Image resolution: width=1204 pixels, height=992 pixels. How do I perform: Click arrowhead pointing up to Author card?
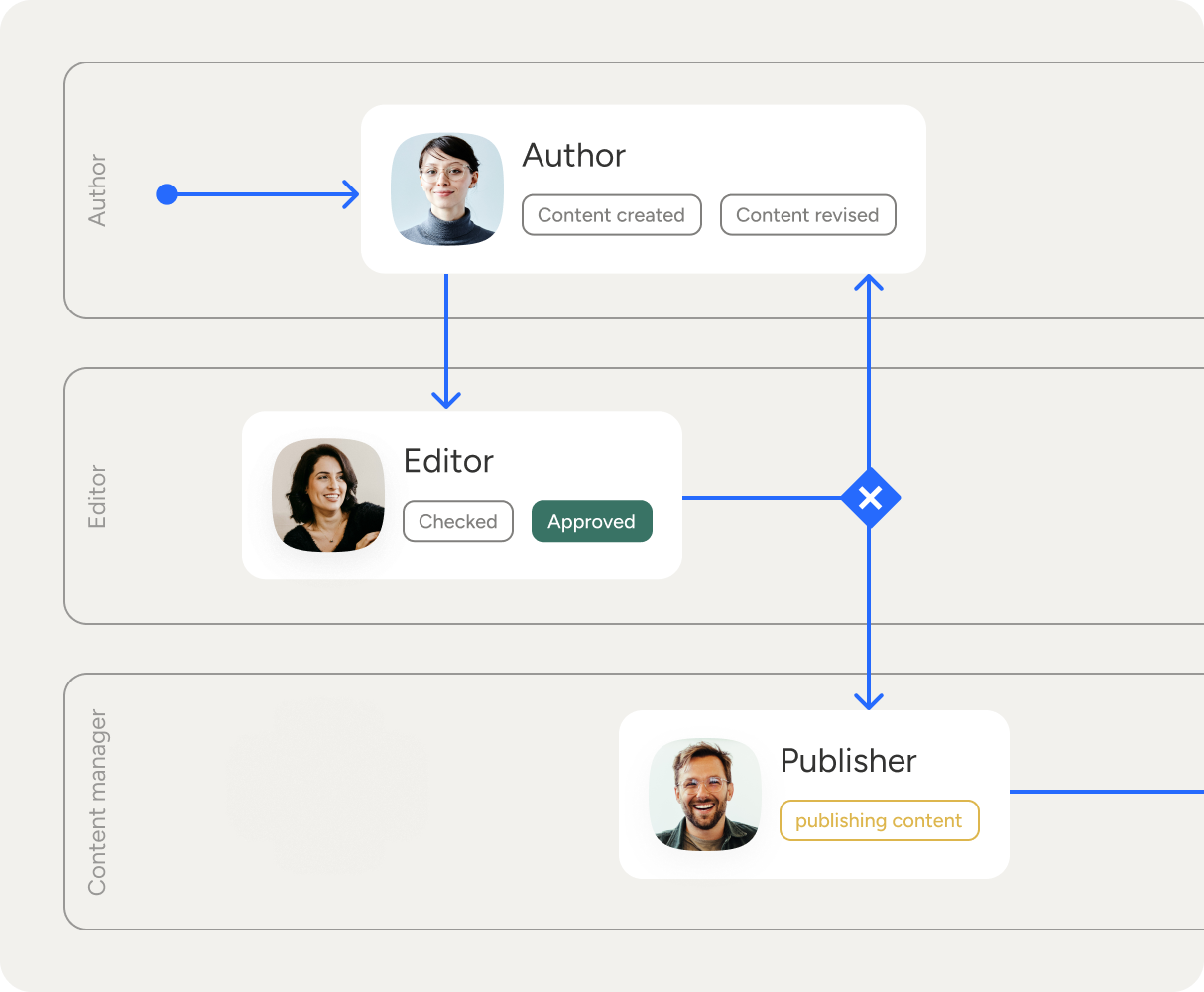(x=869, y=284)
